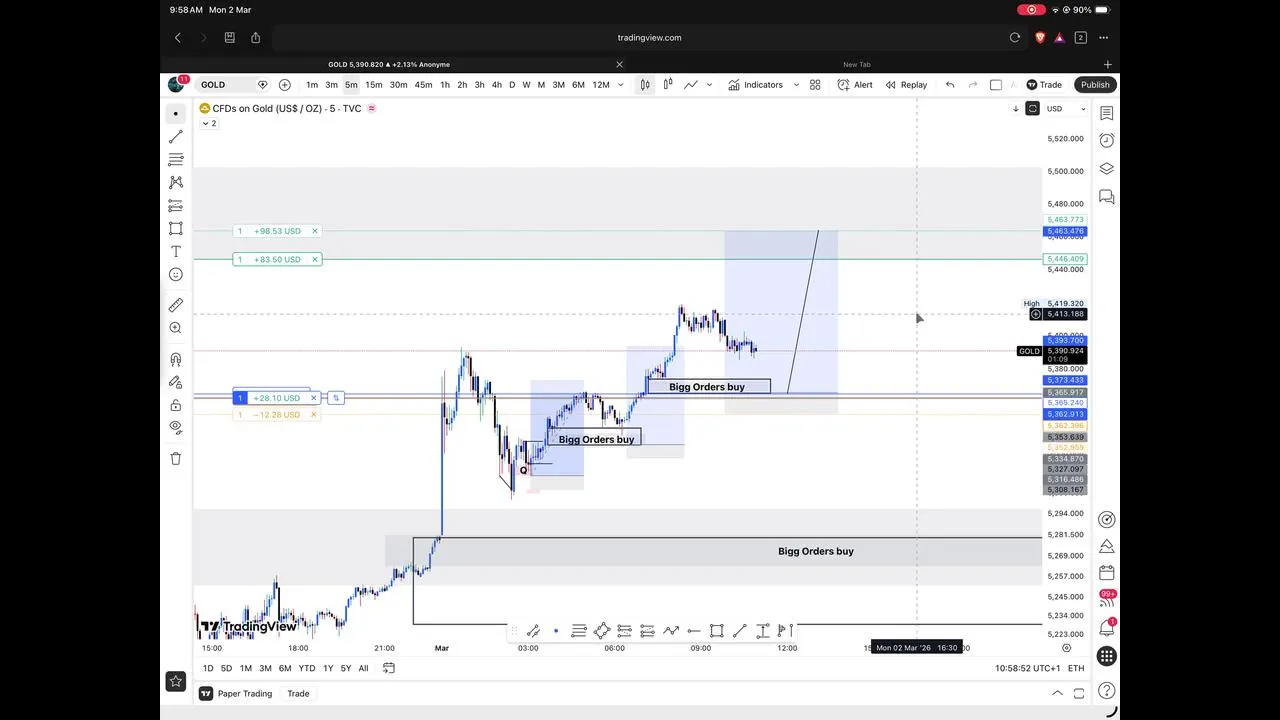This screenshot has height=720, width=1280.
Task: Click the compare or add symbol plus
Action: coord(285,85)
